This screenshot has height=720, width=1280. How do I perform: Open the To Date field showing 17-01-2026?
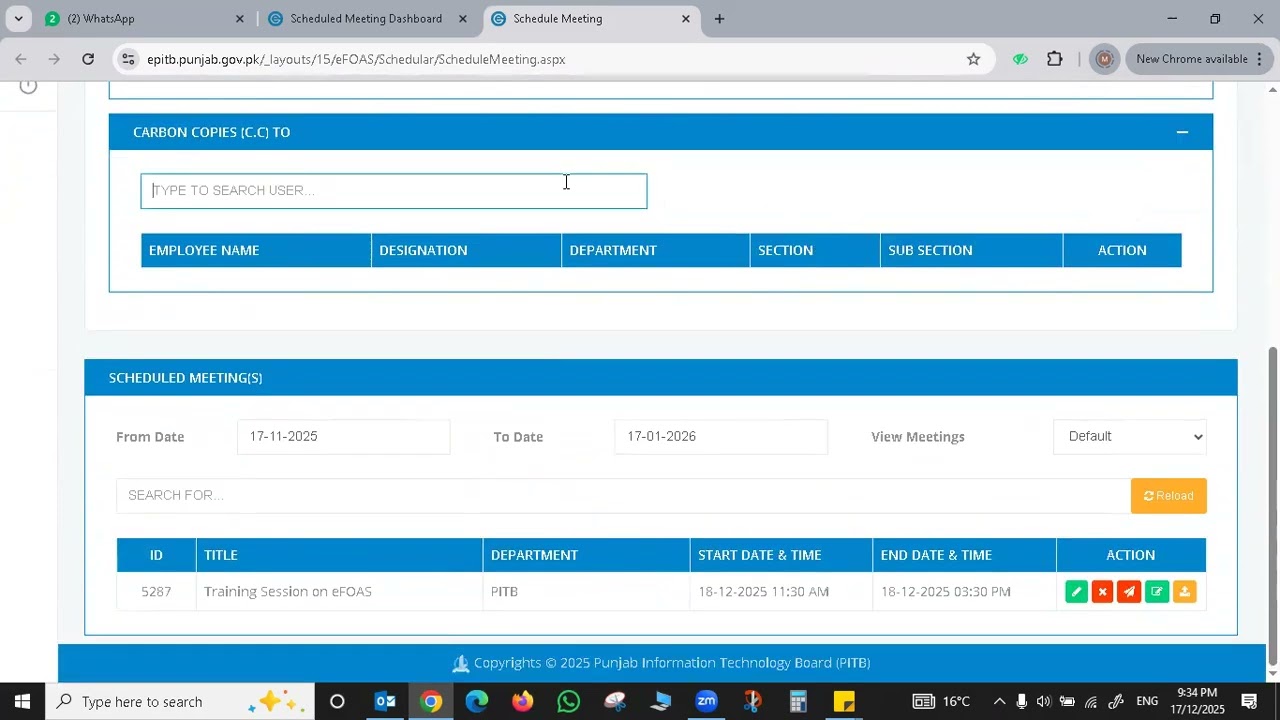point(721,436)
